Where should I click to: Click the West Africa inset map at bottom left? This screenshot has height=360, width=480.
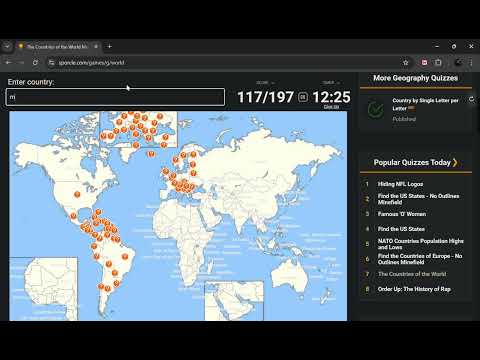click(43, 289)
